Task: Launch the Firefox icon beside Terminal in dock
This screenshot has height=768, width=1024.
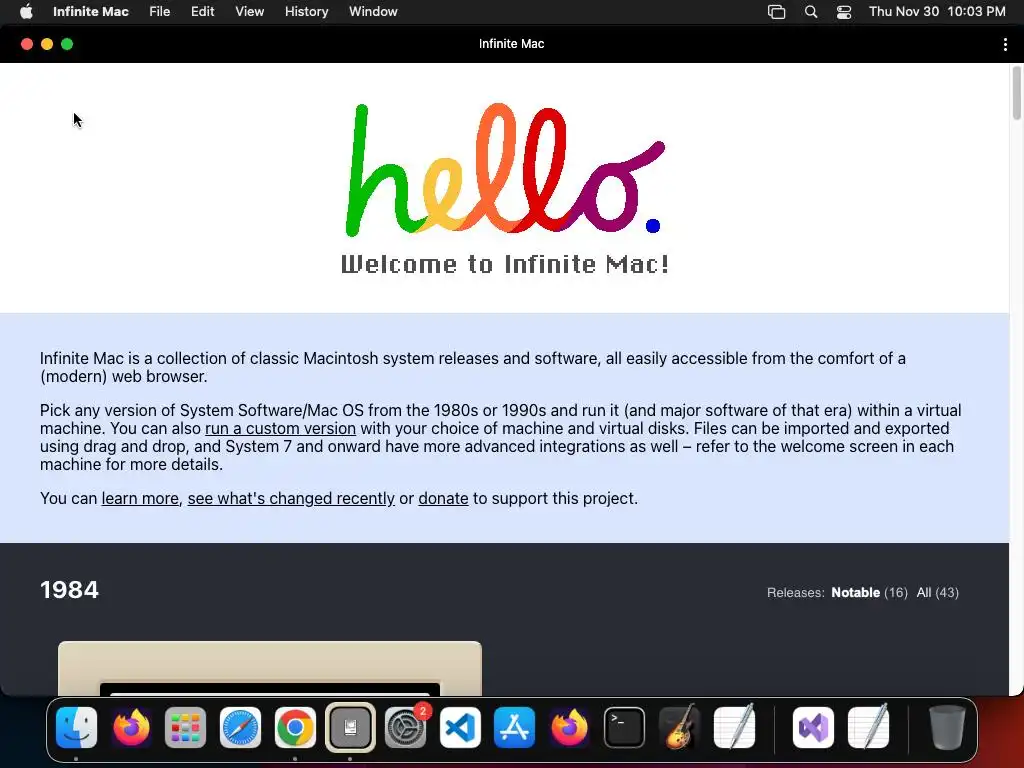Action: click(x=569, y=727)
